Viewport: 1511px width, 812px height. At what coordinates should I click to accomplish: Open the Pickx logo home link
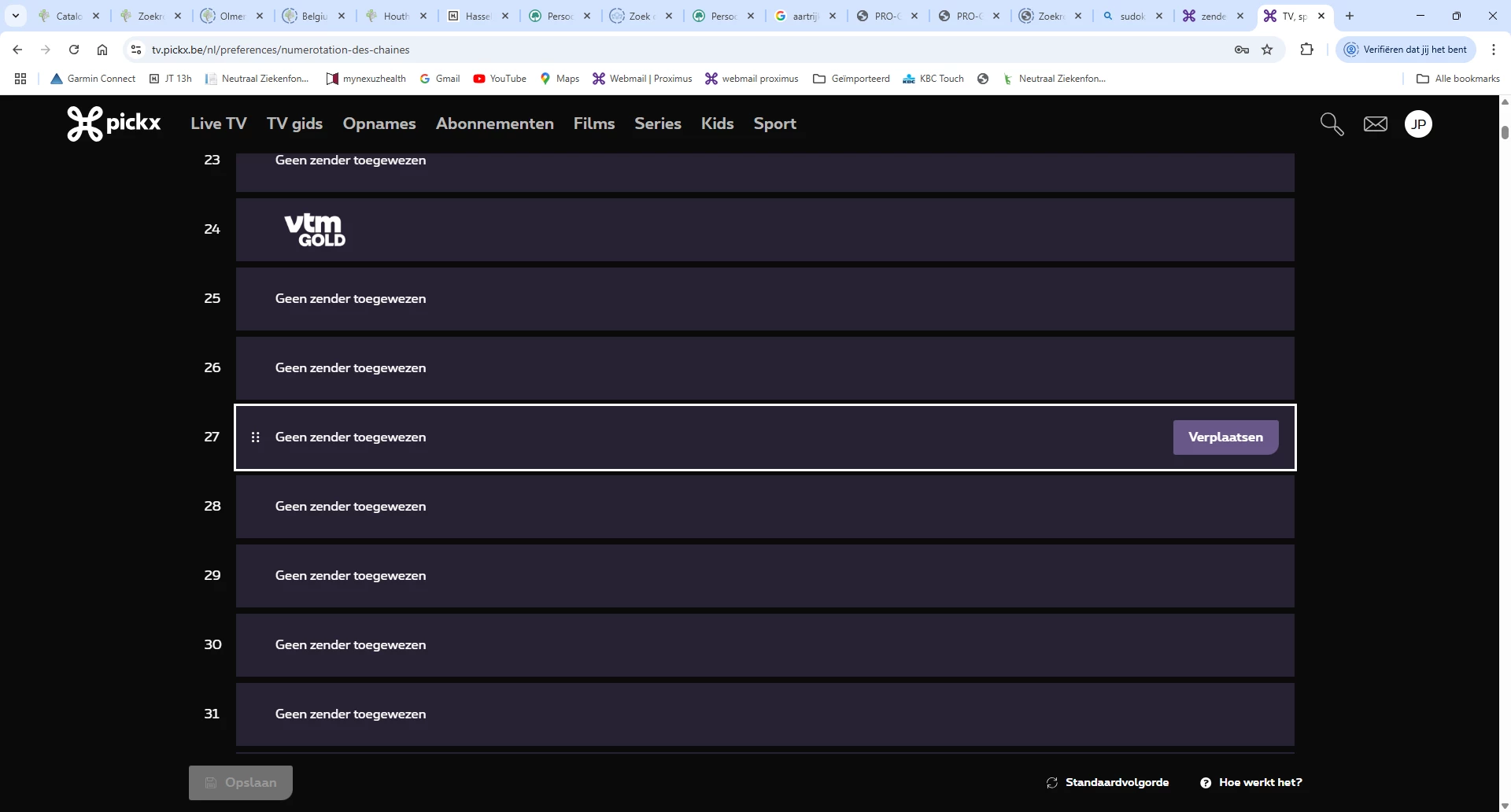pyautogui.click(x=114, y=124)
